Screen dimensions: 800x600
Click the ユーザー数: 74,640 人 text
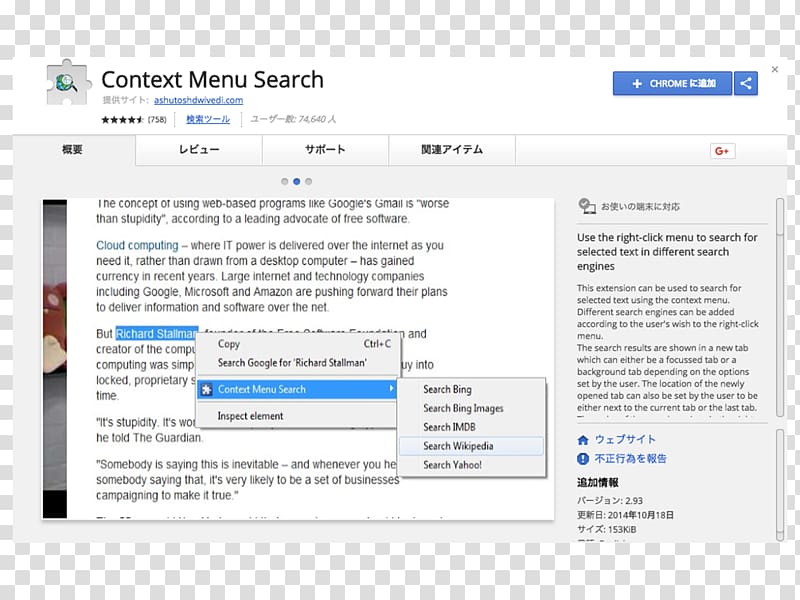point(293,119)
